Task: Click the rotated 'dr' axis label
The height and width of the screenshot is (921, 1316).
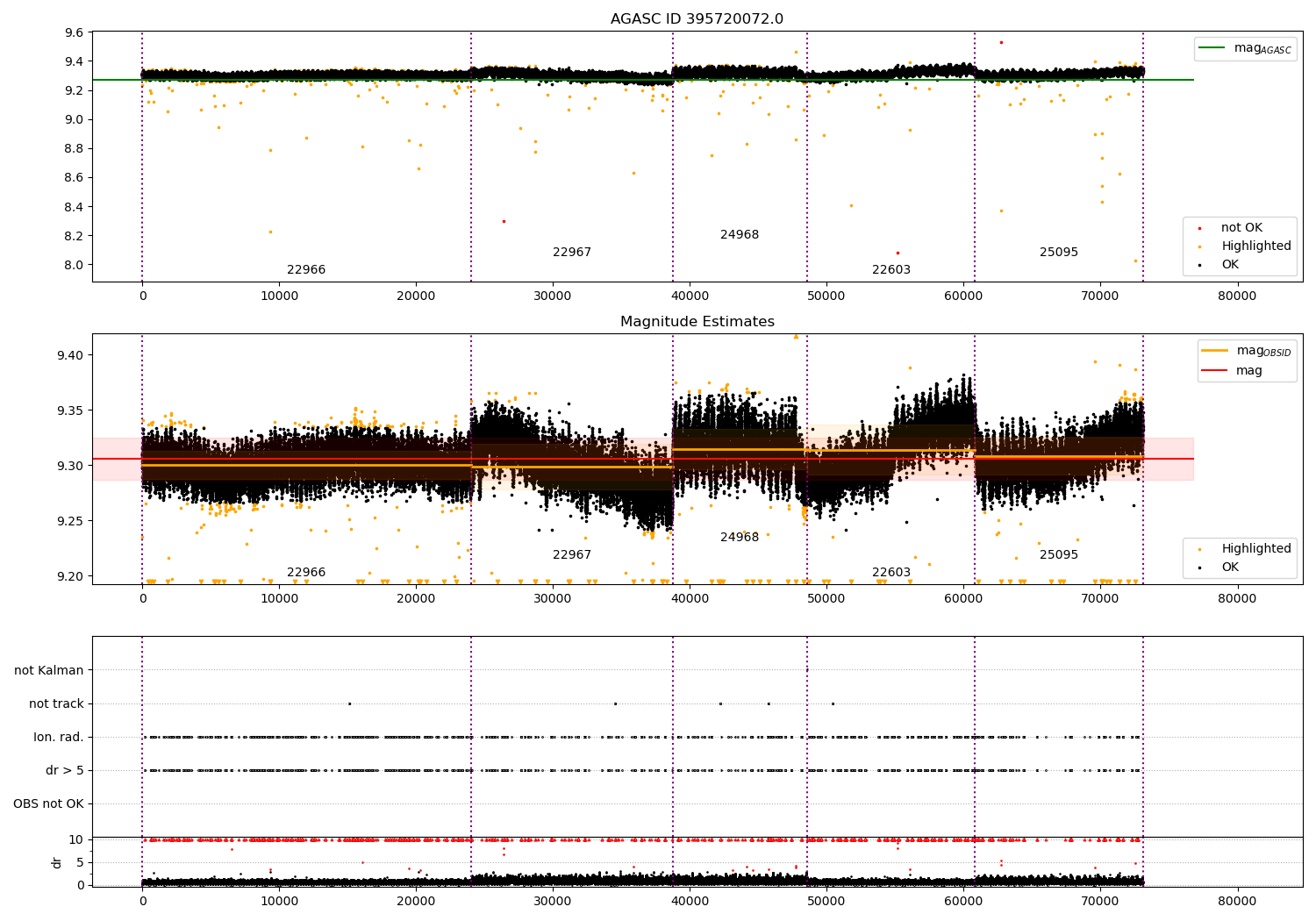Action: [57, 862]
